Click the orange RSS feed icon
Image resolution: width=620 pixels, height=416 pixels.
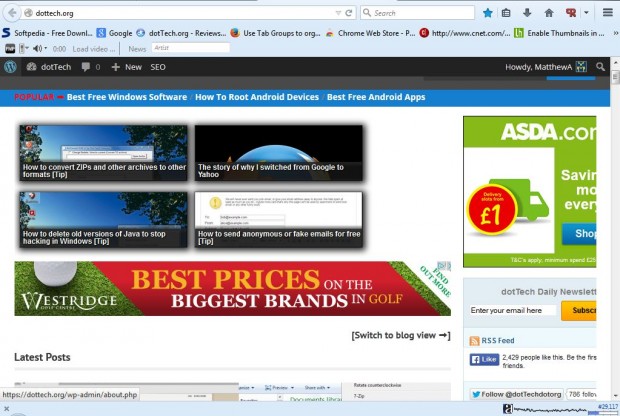pos(474,341)
